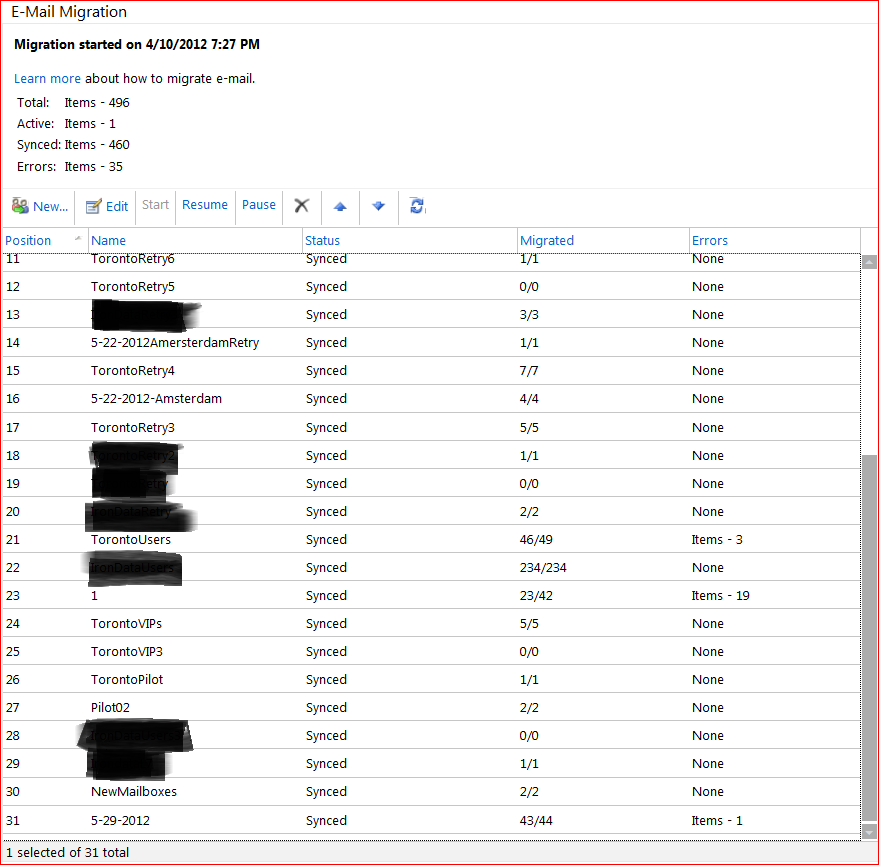This screenshot has width=879, height=865.
Task: Click the Errors: Items - 35 summary
Action: [70, 166]
